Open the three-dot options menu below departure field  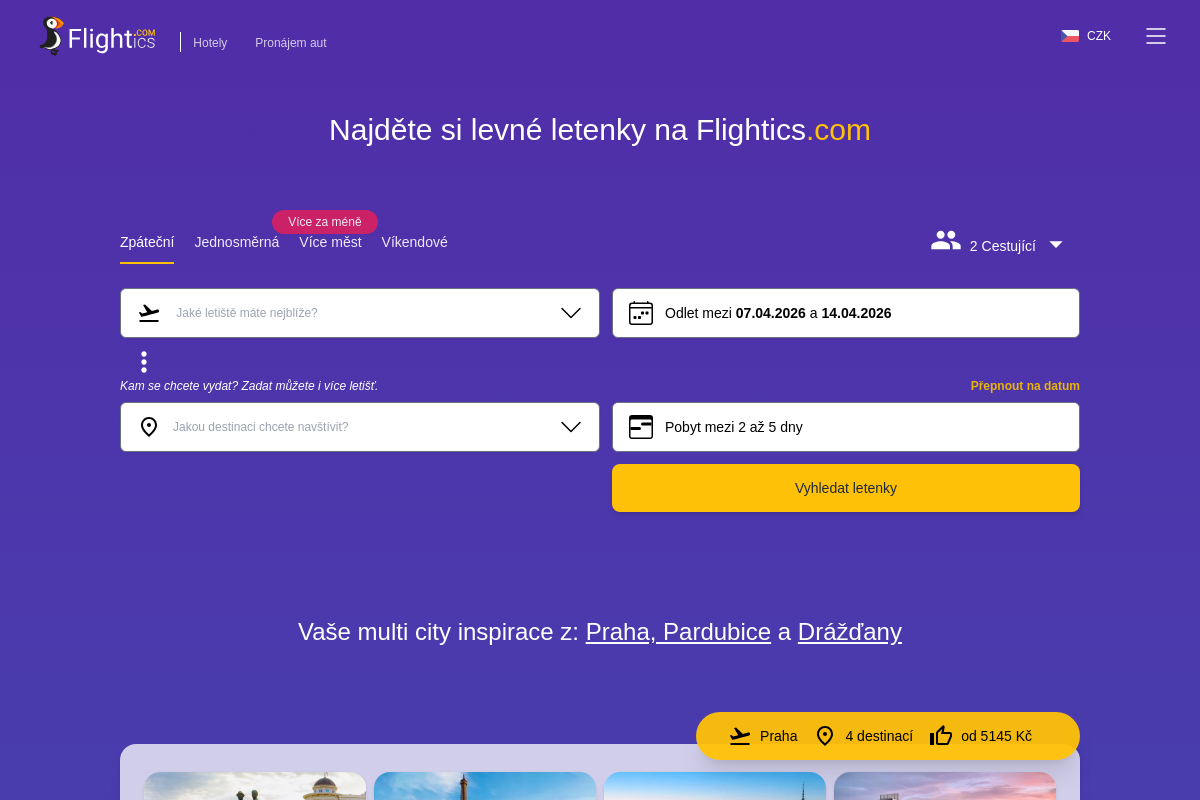pyautogui.click(x=144, y=361)
